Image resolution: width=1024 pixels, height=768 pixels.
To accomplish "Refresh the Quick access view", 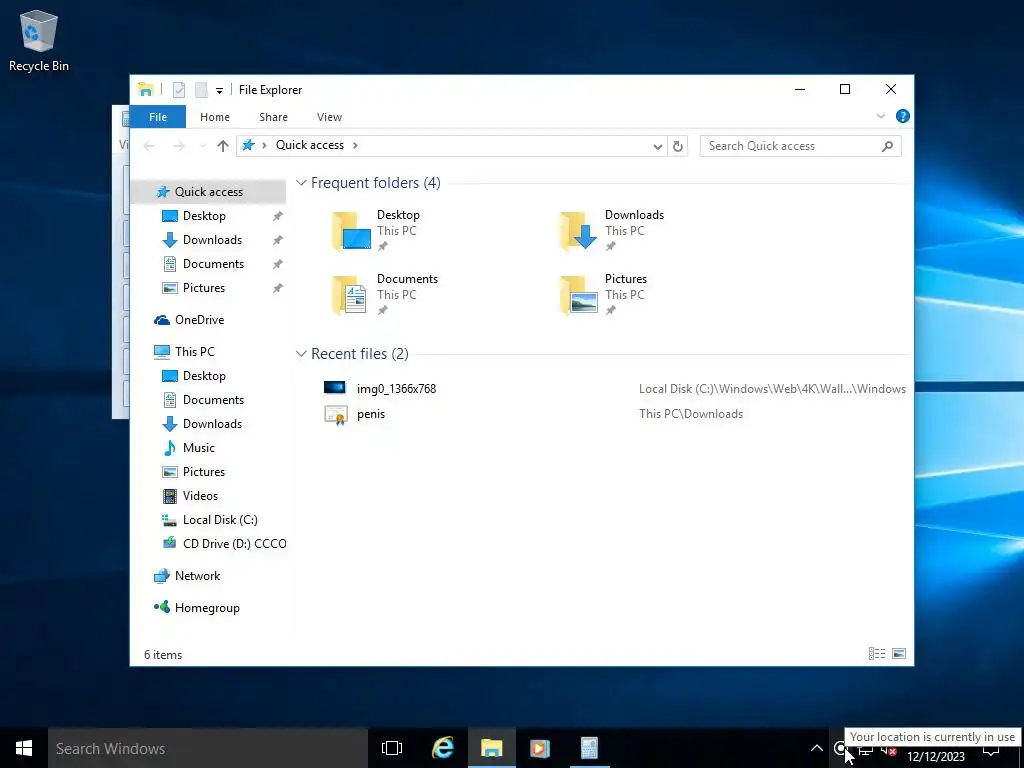I will pos(678,146).
